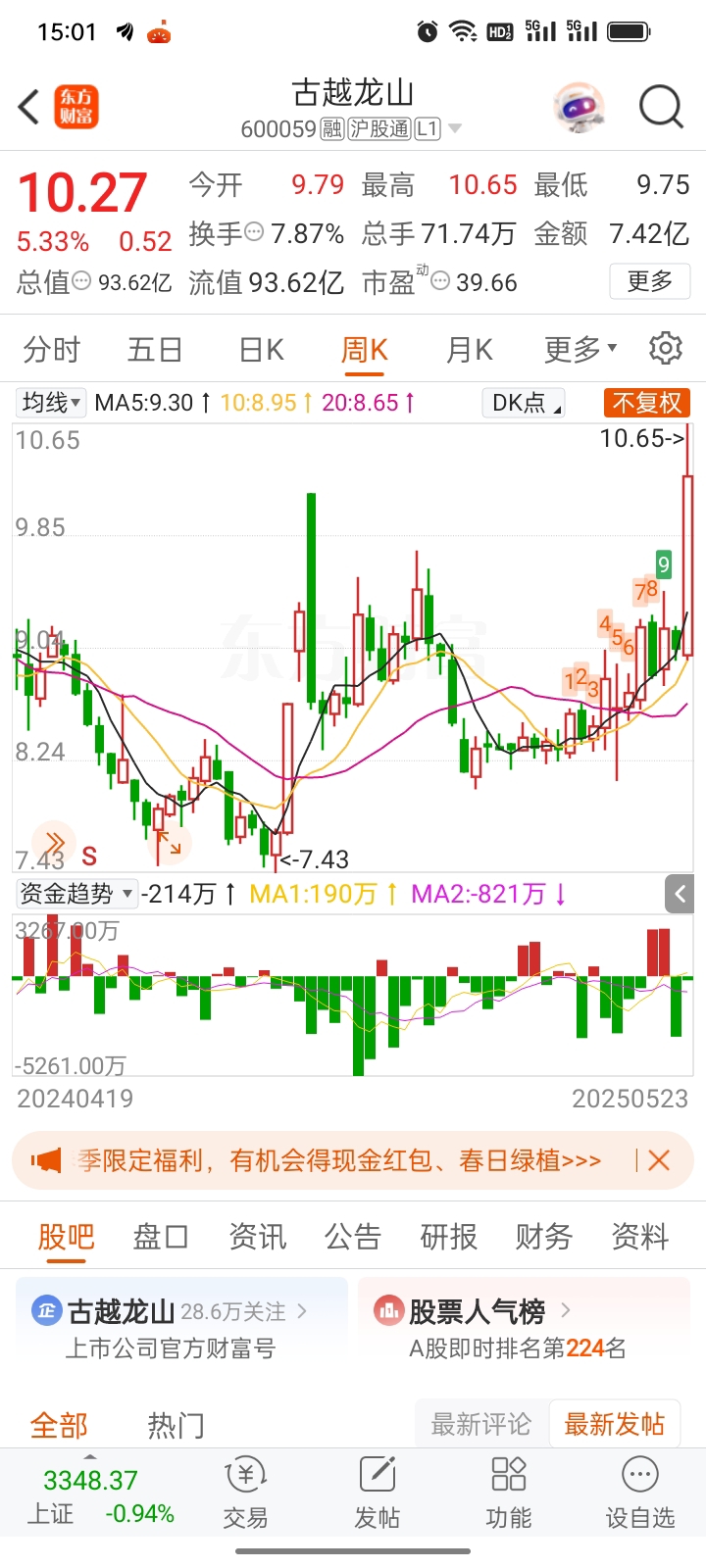Open the 季限定福利 promo banner link
This screenshot has width=706, height=1568.
tap(339, 1161)
